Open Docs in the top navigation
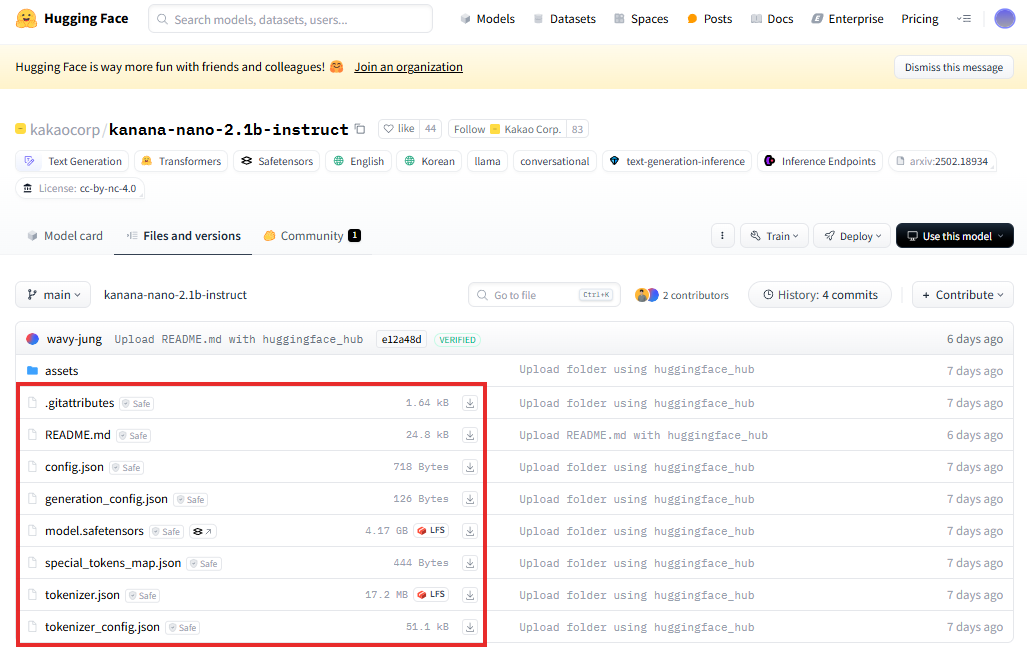The width and height of the screenshot is (1027, 651). 772,19
